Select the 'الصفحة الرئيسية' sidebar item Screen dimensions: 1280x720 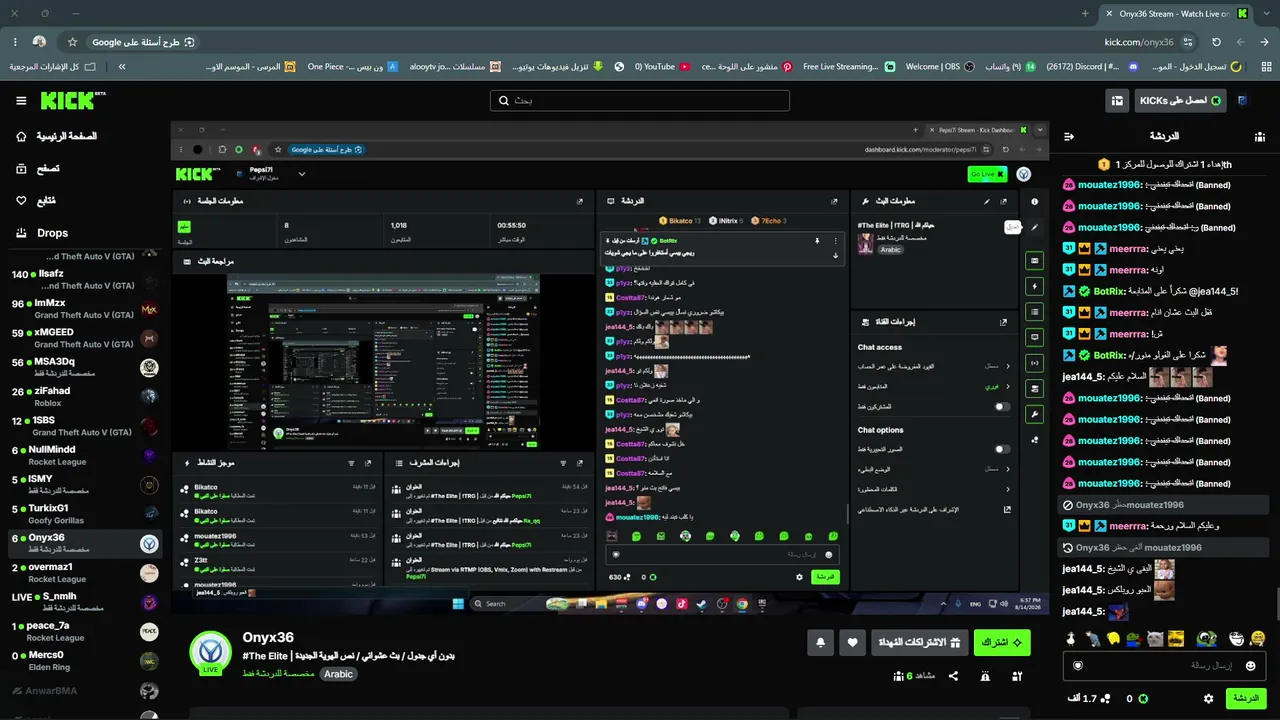[x=67, y=136]
